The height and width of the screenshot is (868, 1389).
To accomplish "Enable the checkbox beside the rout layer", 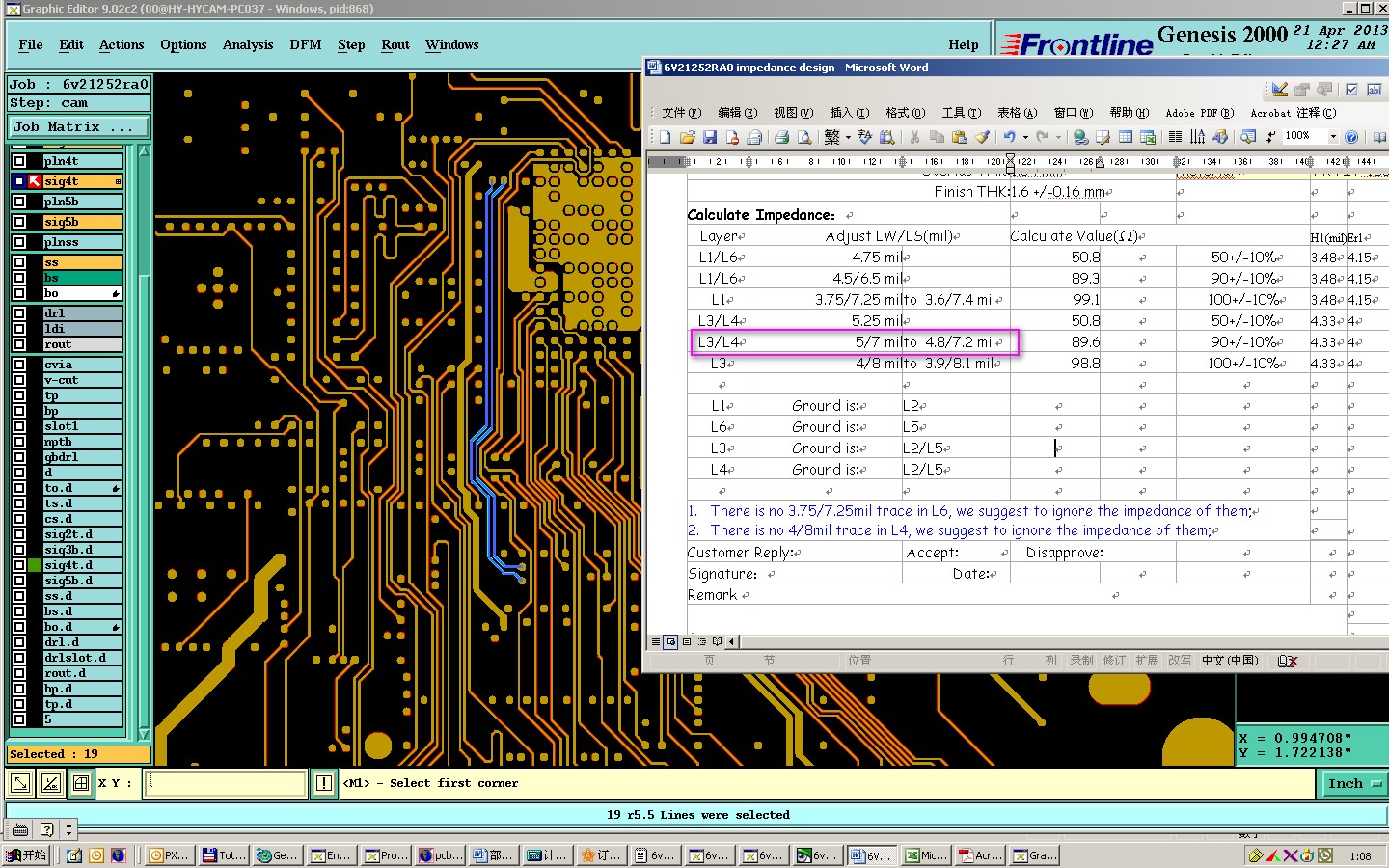I will coord(19,344).
